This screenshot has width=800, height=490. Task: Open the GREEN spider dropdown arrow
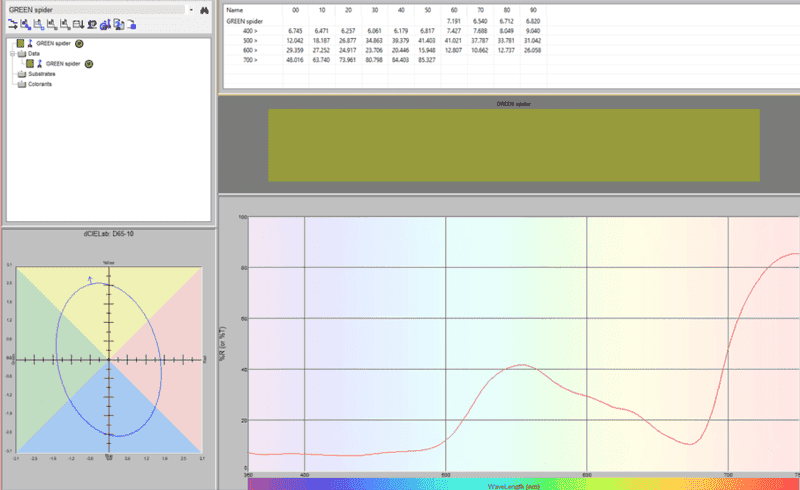(191, 10)
